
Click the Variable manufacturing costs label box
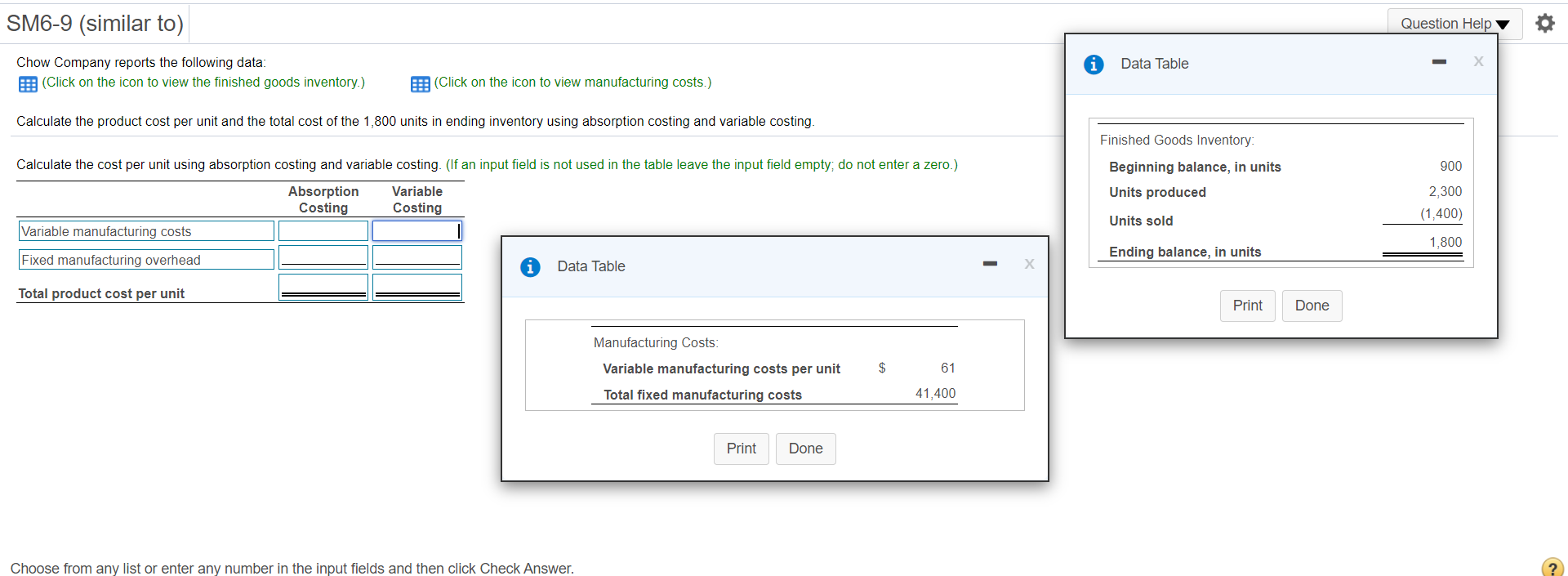click(146, 231)
